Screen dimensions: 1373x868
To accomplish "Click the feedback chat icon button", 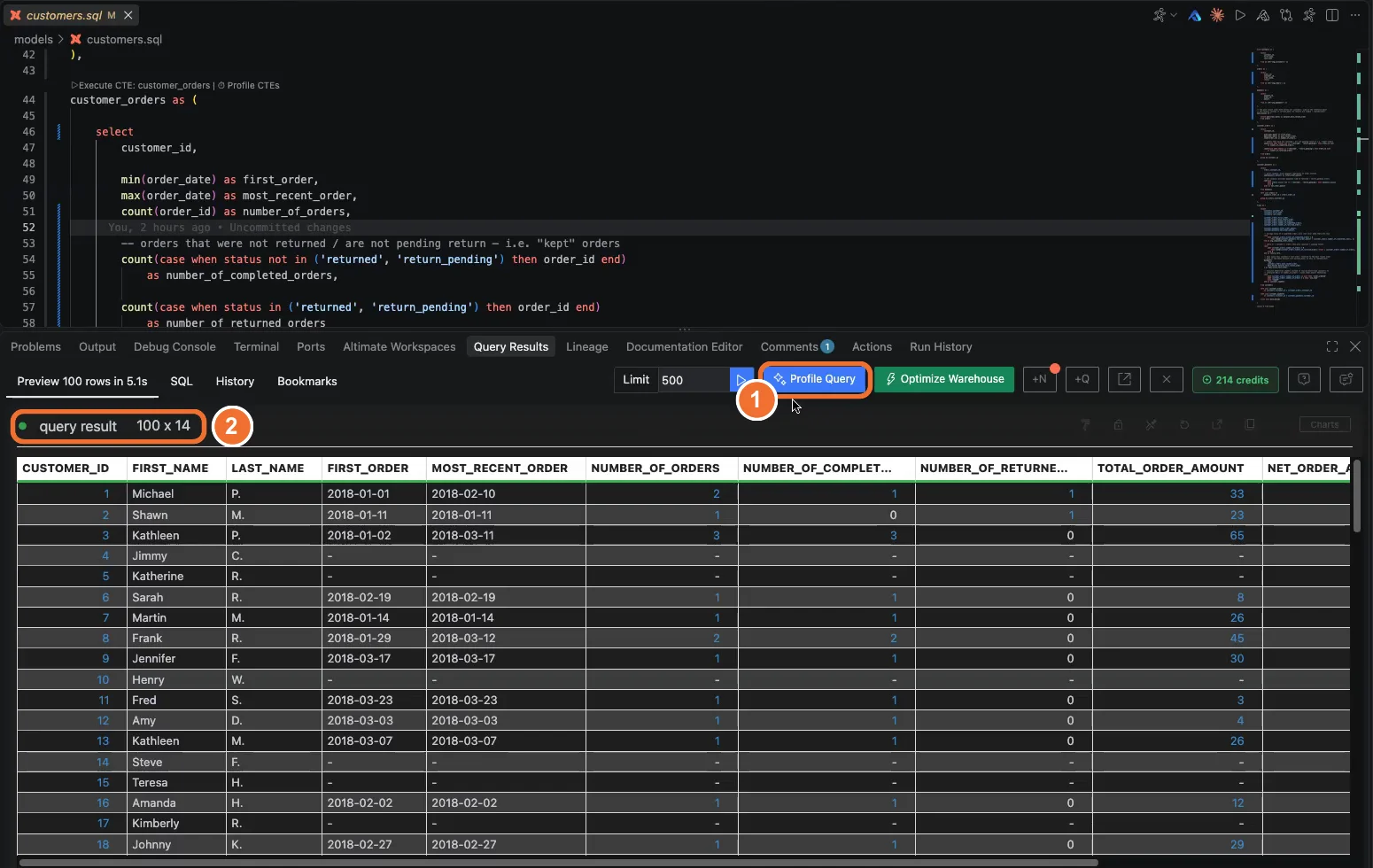I will 1346,379.
